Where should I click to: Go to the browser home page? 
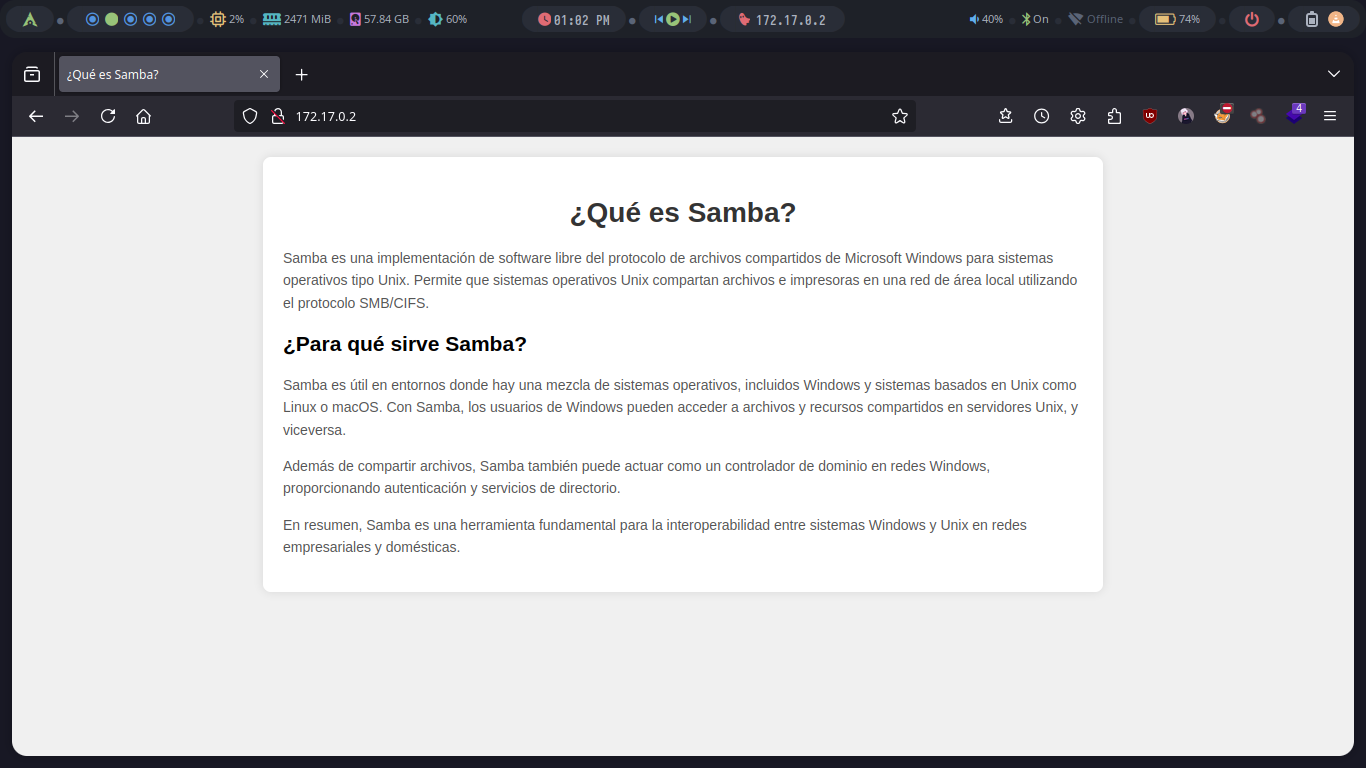[143, 116]
